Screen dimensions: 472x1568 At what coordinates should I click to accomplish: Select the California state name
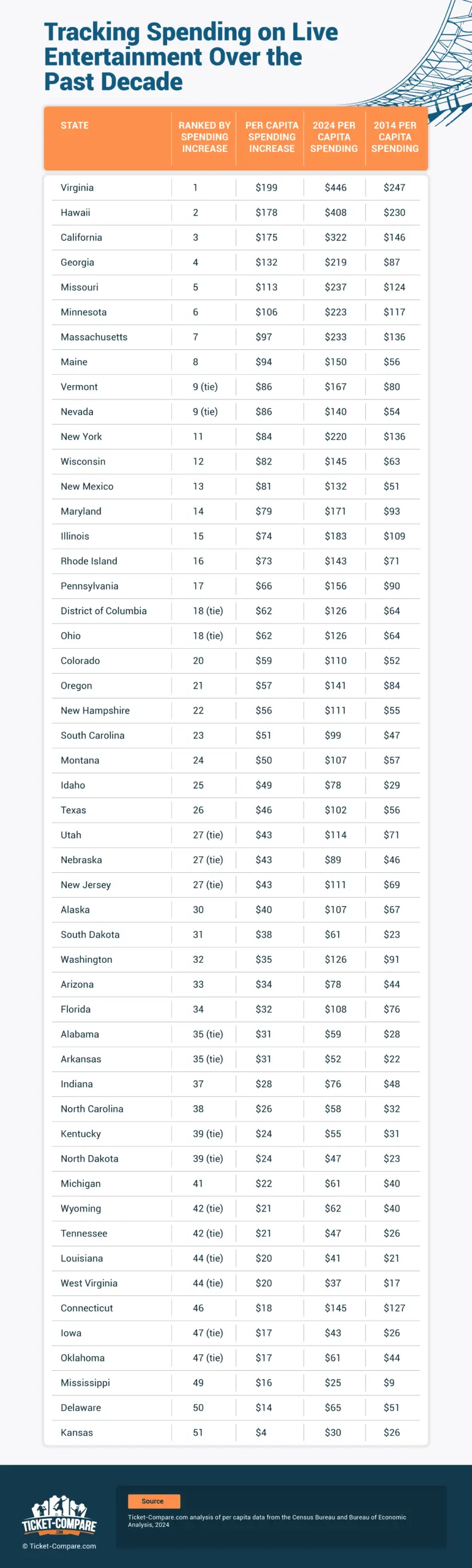tap(81, 238)
